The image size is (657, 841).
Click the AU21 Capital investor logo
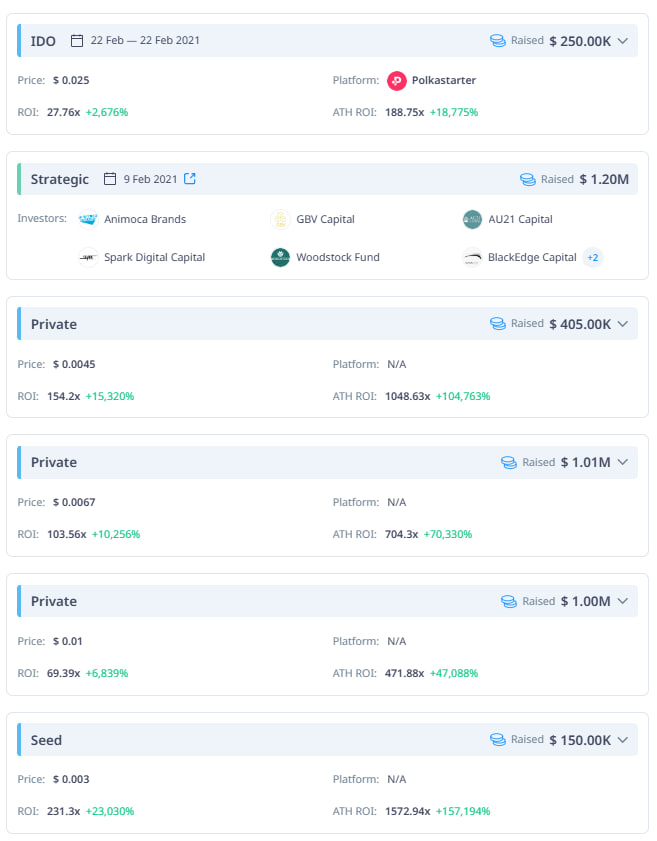point(472,219)
